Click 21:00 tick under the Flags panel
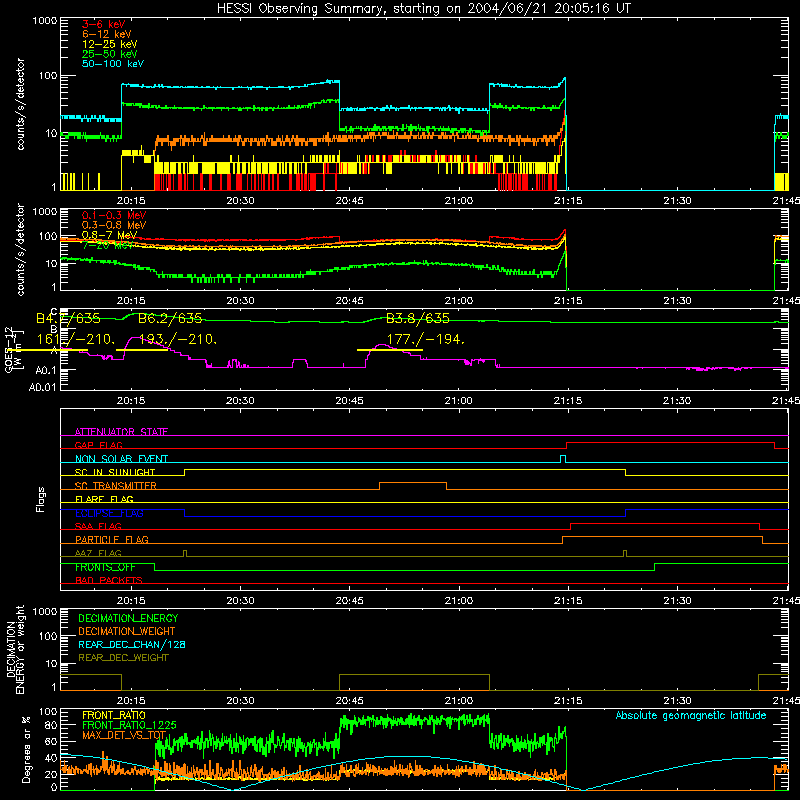This screenshot has height=800, width=800. tap(459, 601)
